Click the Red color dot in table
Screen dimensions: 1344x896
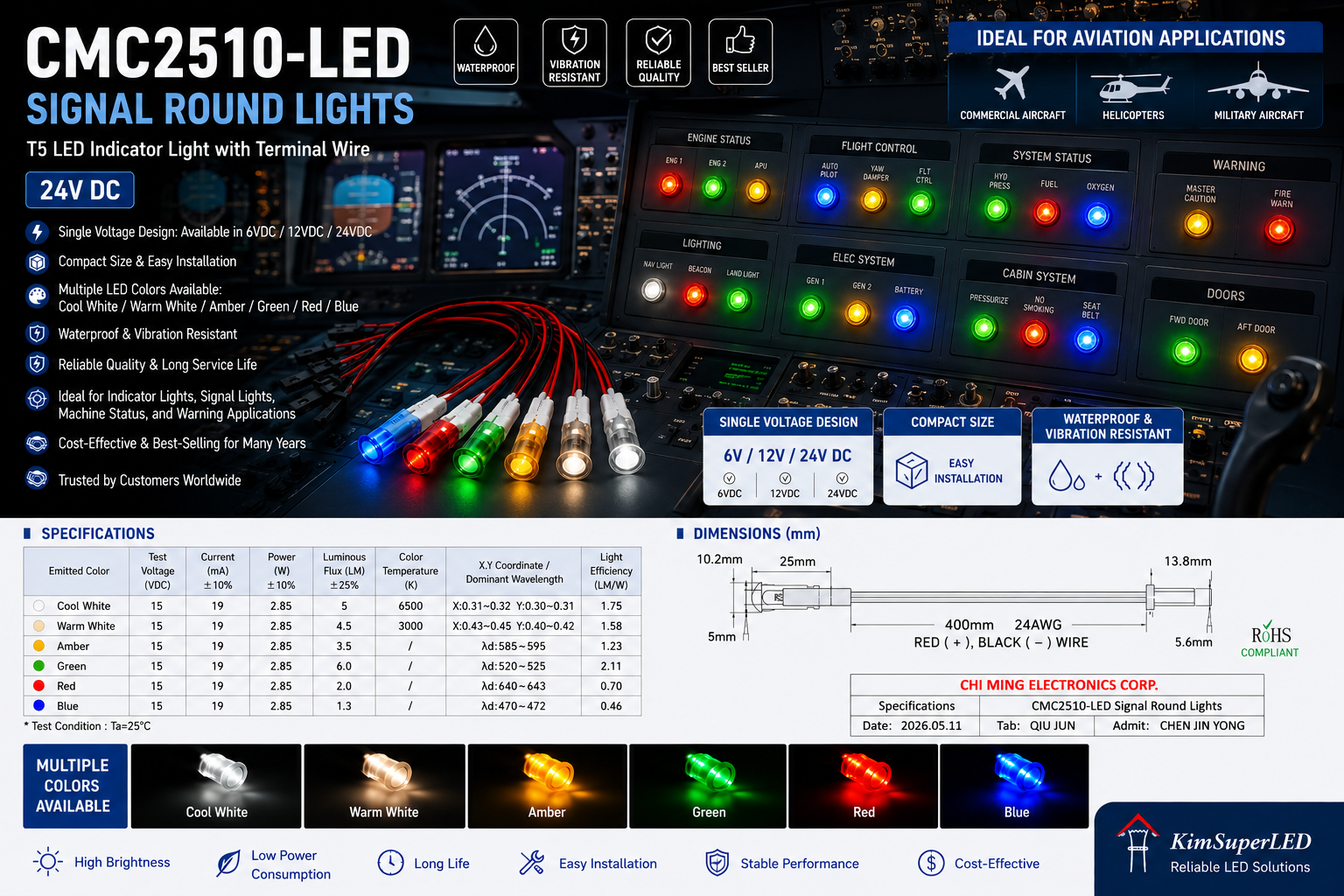tap(38, 686)
